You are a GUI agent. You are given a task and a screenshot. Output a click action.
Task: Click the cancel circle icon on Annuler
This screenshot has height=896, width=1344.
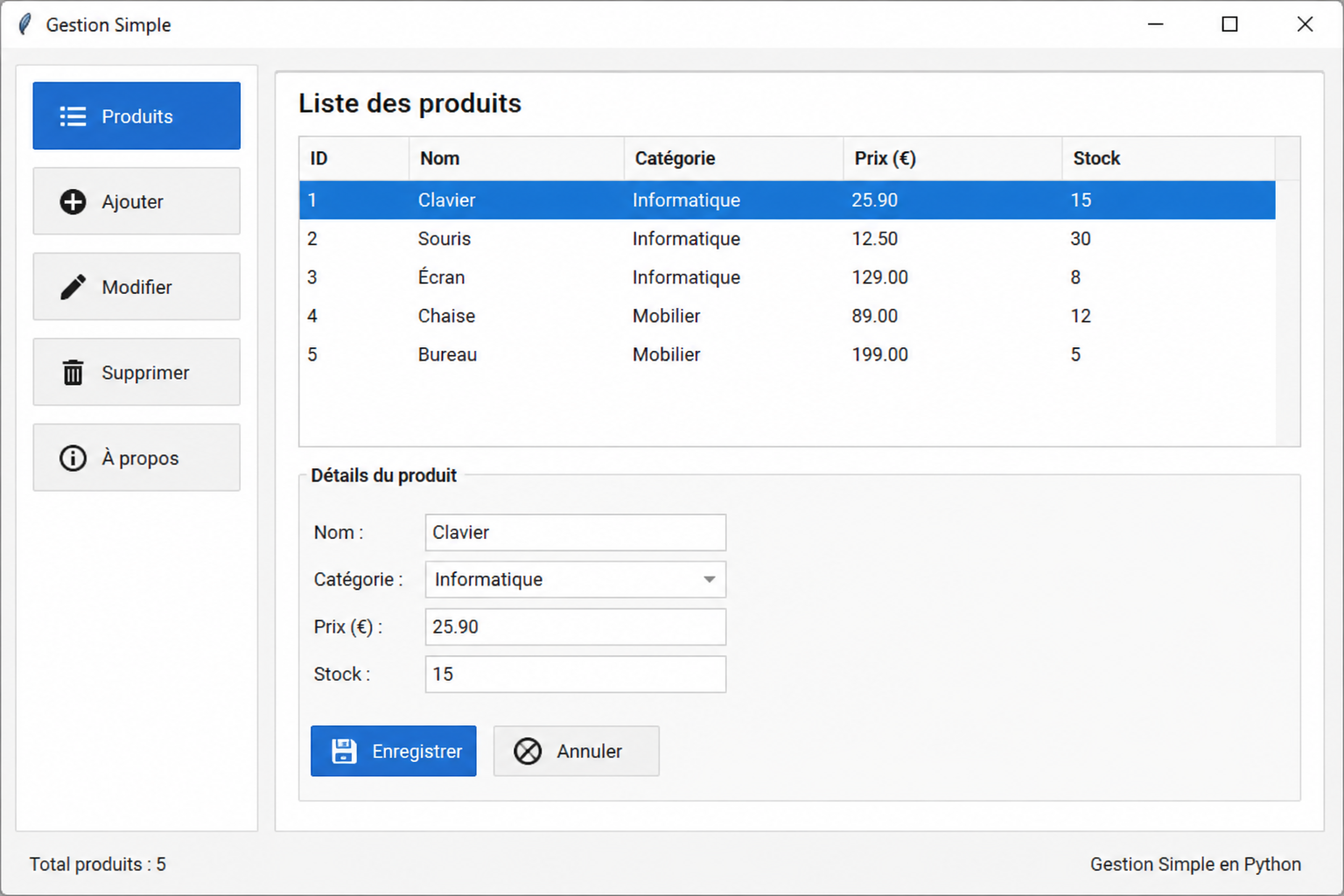528,751
